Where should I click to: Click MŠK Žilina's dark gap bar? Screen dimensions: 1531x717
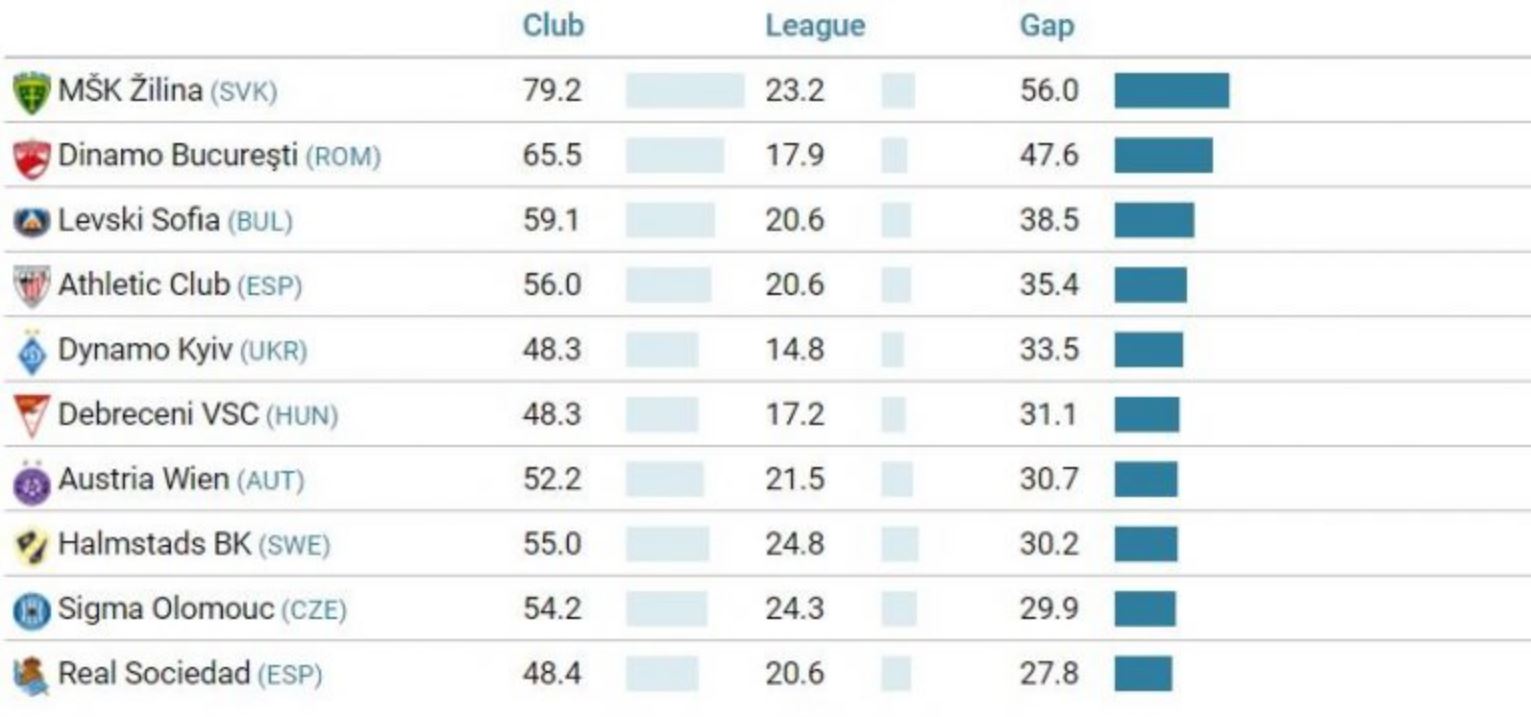(1171, 91)
